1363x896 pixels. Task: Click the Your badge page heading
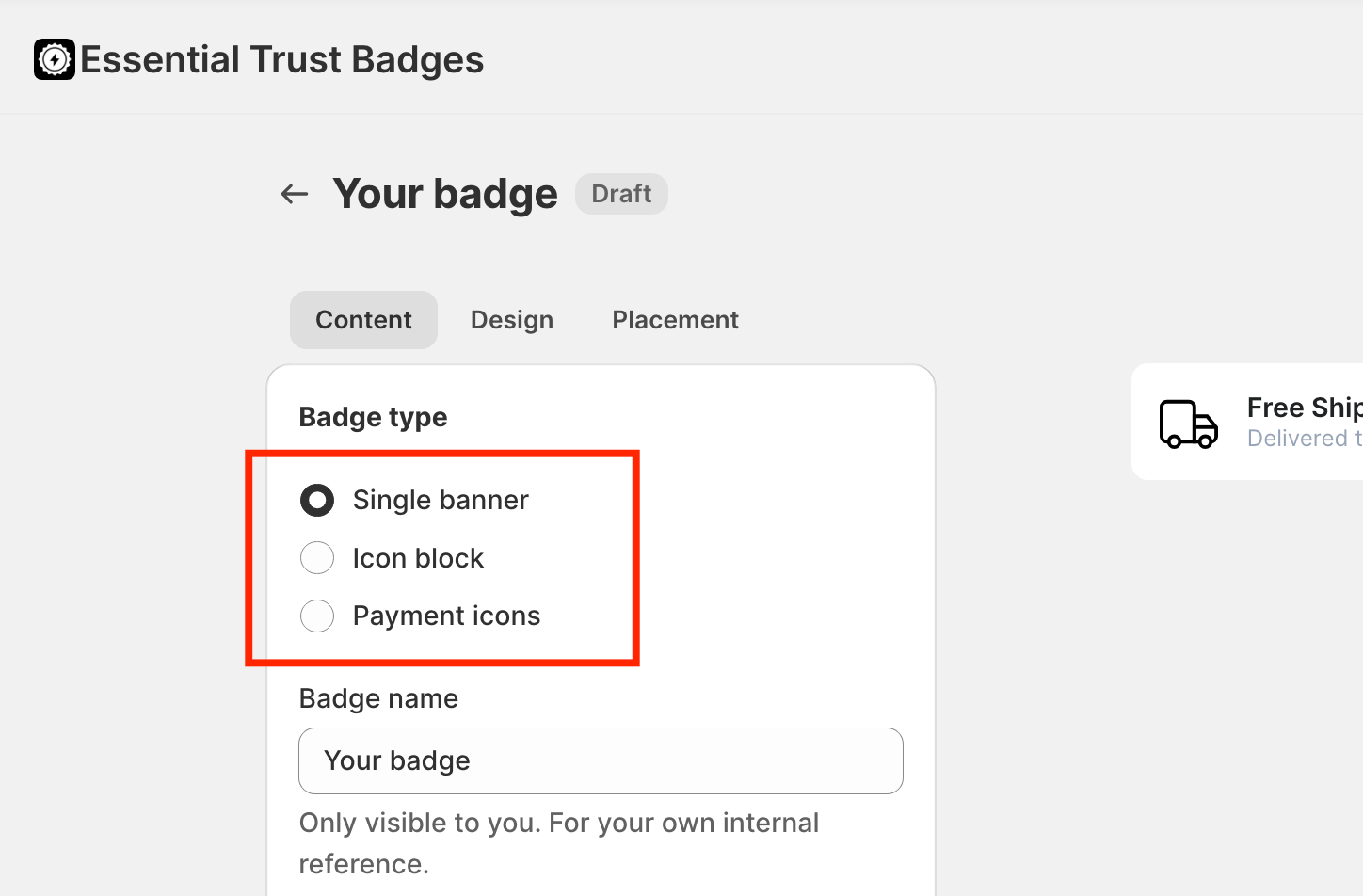coord(445,194)
